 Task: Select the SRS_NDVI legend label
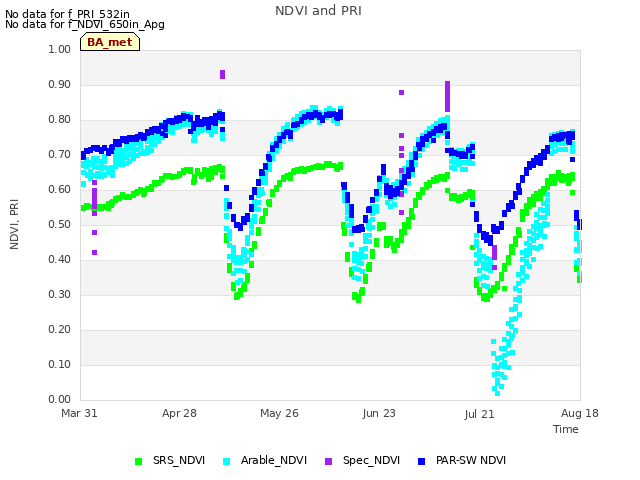click(x=179, y=460)
